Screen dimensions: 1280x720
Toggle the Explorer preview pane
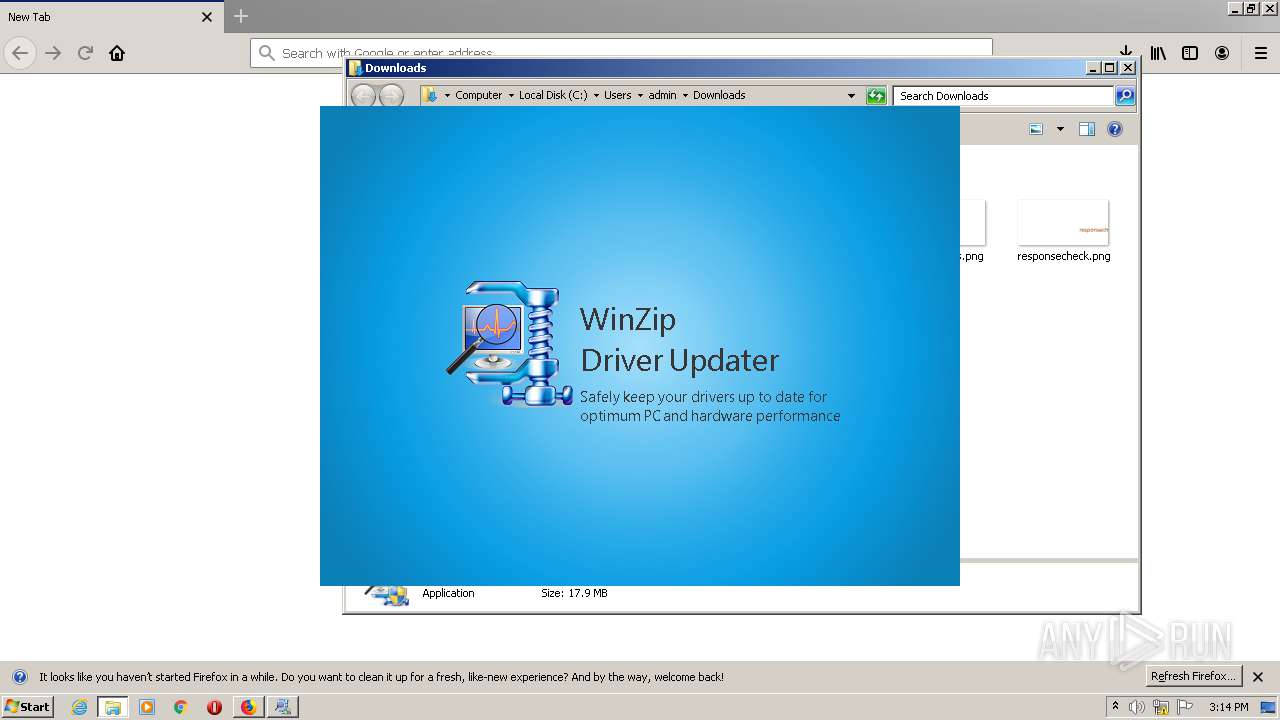click(x=1087, y=129)
